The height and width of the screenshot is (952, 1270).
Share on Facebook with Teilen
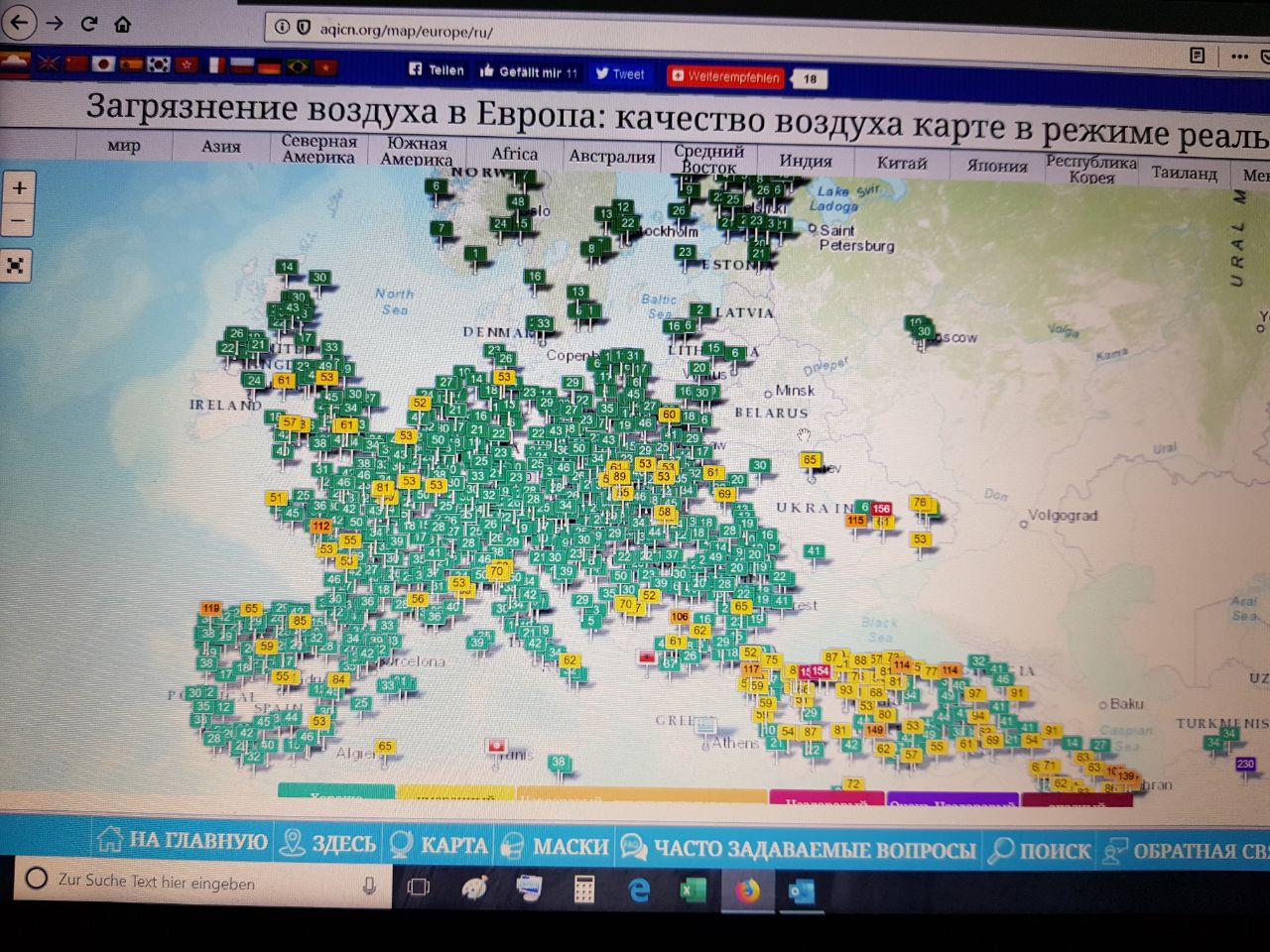pyautogui.click(x=437, y=69)
